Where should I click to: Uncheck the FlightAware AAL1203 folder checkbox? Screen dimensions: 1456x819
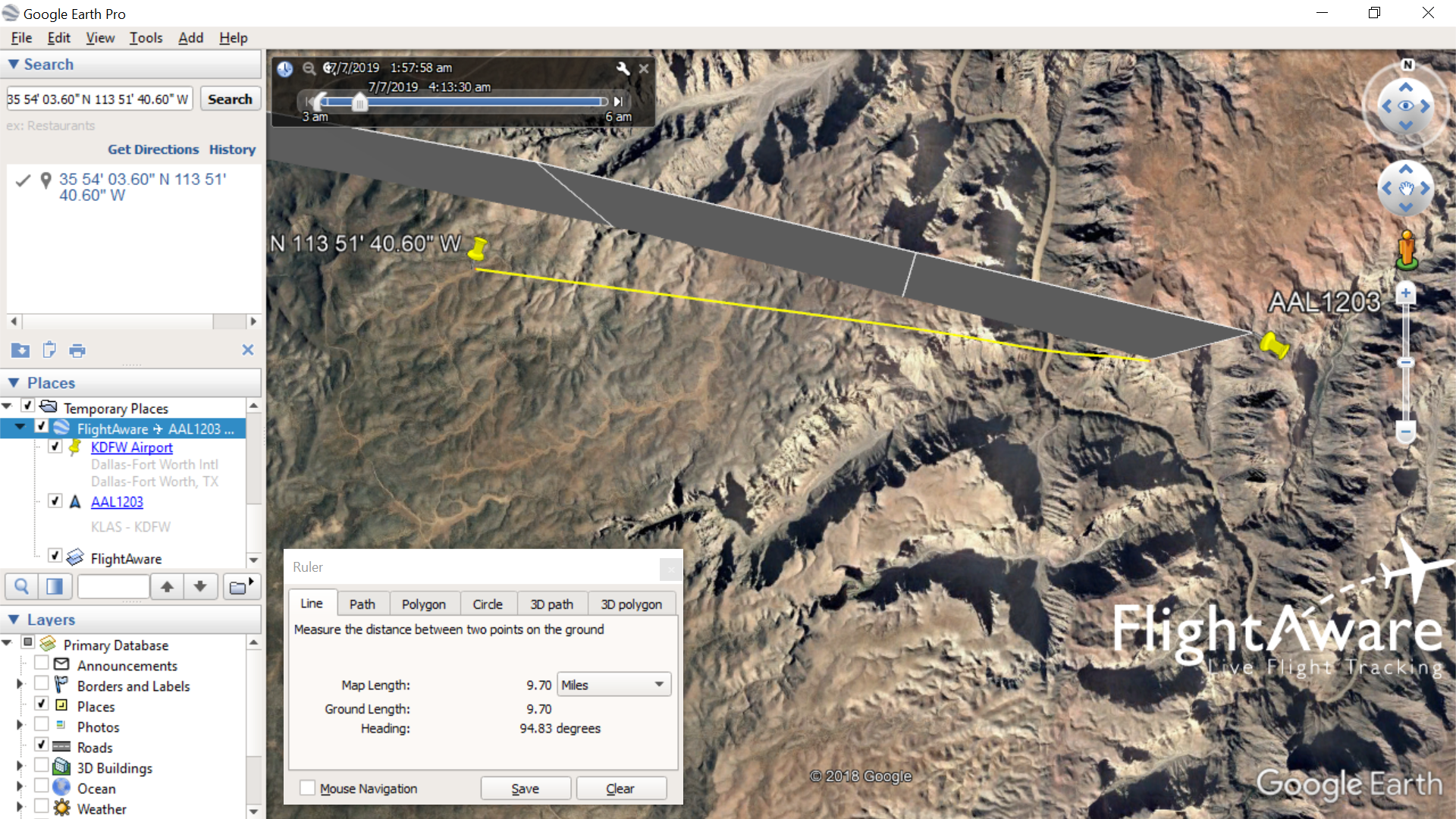42,426
